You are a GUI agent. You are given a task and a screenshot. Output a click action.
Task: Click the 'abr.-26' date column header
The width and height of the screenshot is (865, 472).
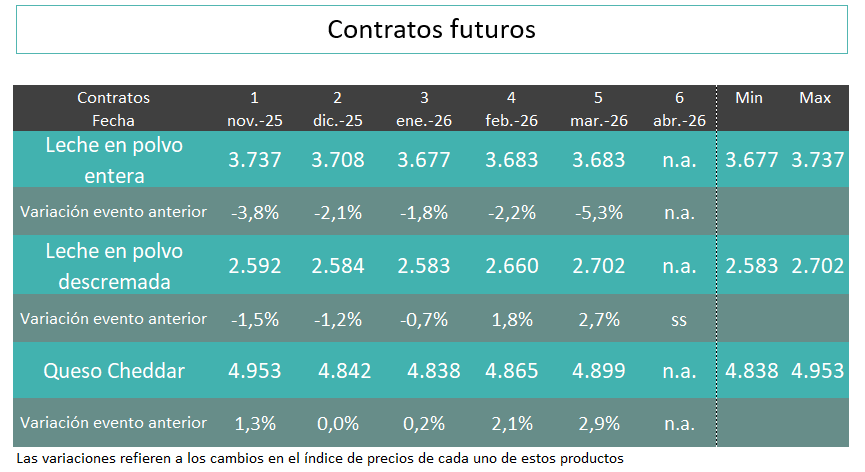[x=680, y=120]
